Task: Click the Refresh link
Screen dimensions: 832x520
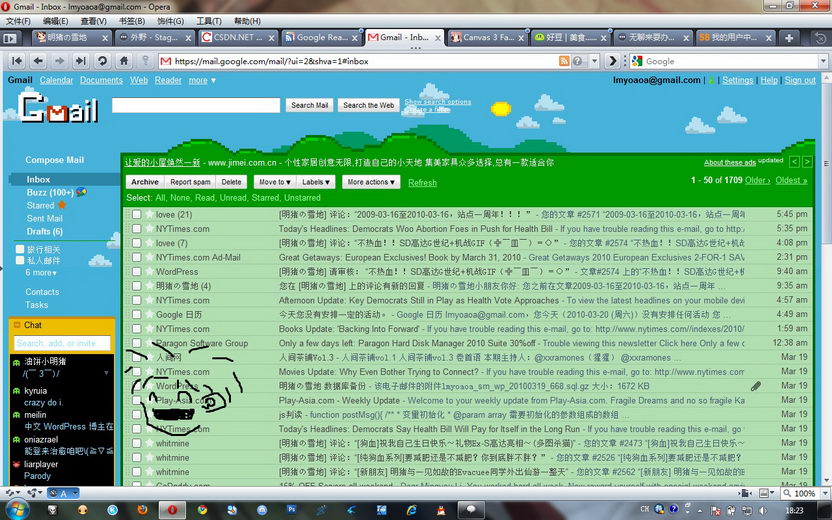Action: pos(422,183)
